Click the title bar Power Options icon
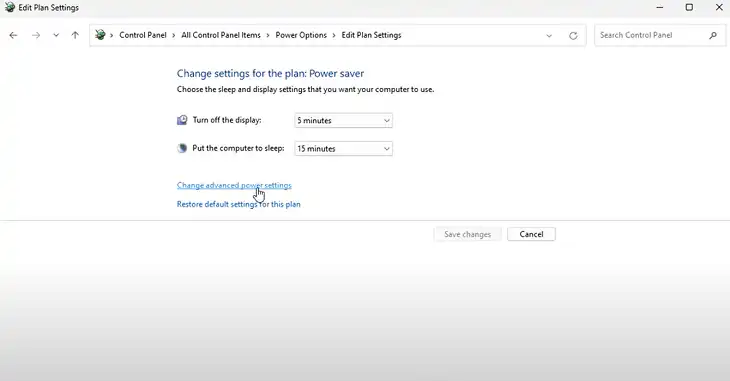Viewport: 730px width, 381px height. pos(10,7)
